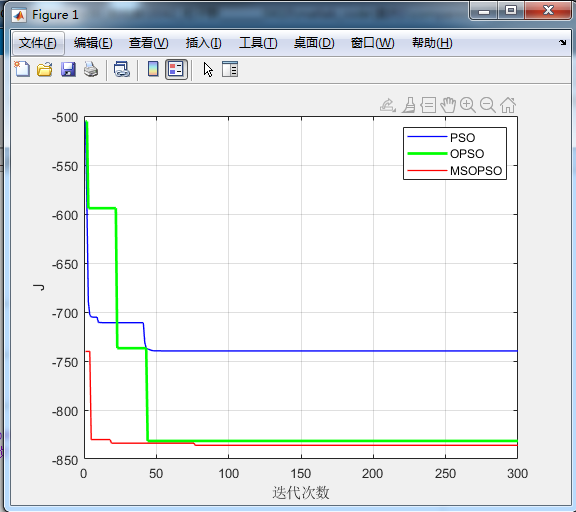Image resolution: width=576 pixels, height=512 pixels.
Task: Open the 工具(T) menu
Action: [x=258, y=43]
